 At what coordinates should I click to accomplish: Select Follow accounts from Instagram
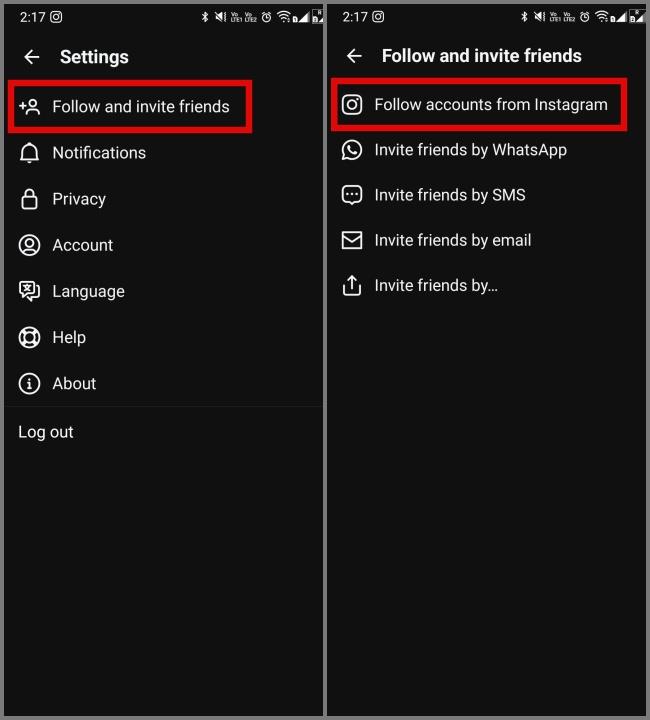click(x=479, y=105)
